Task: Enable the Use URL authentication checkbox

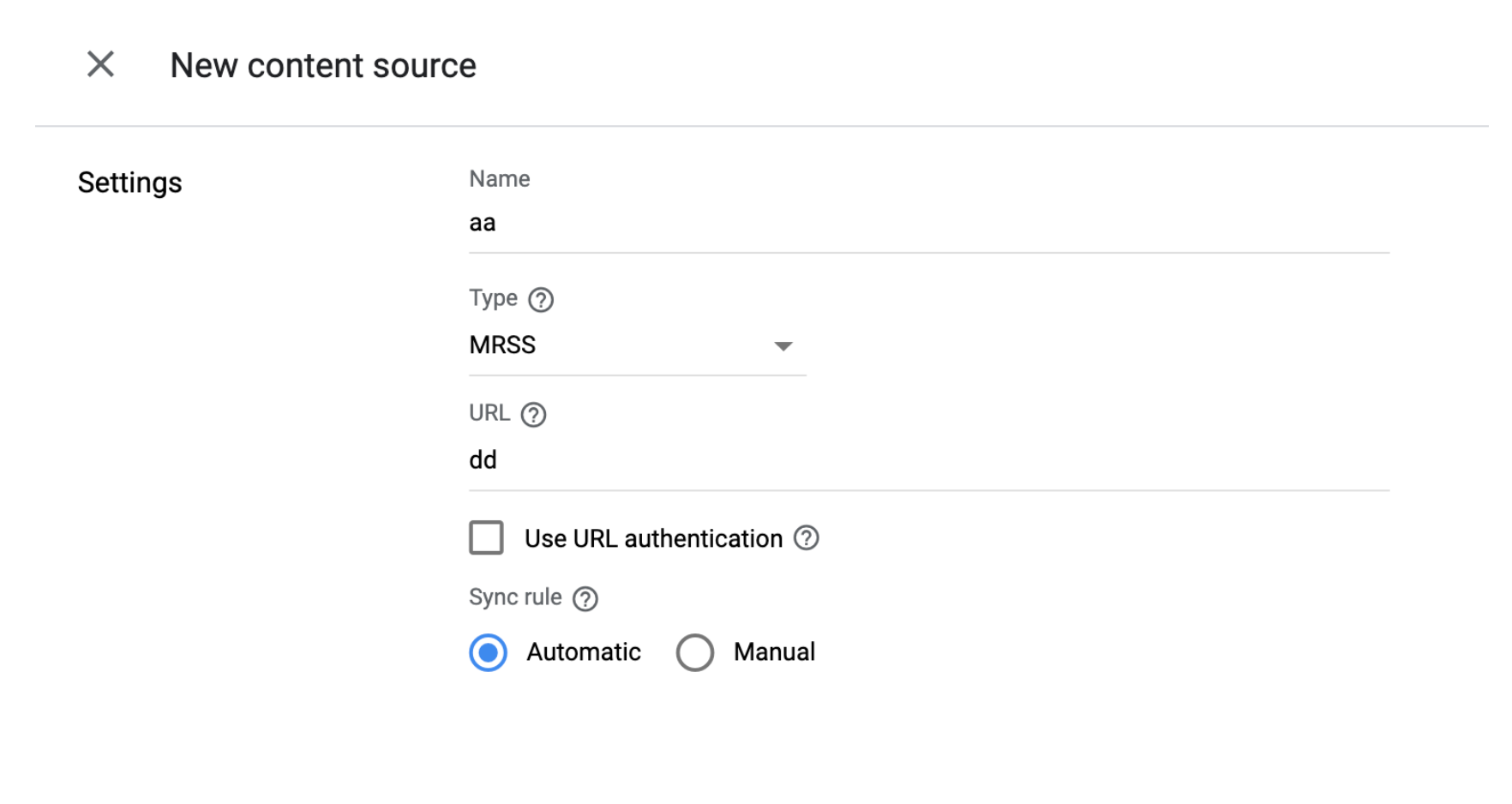Action: pos(486,538)
